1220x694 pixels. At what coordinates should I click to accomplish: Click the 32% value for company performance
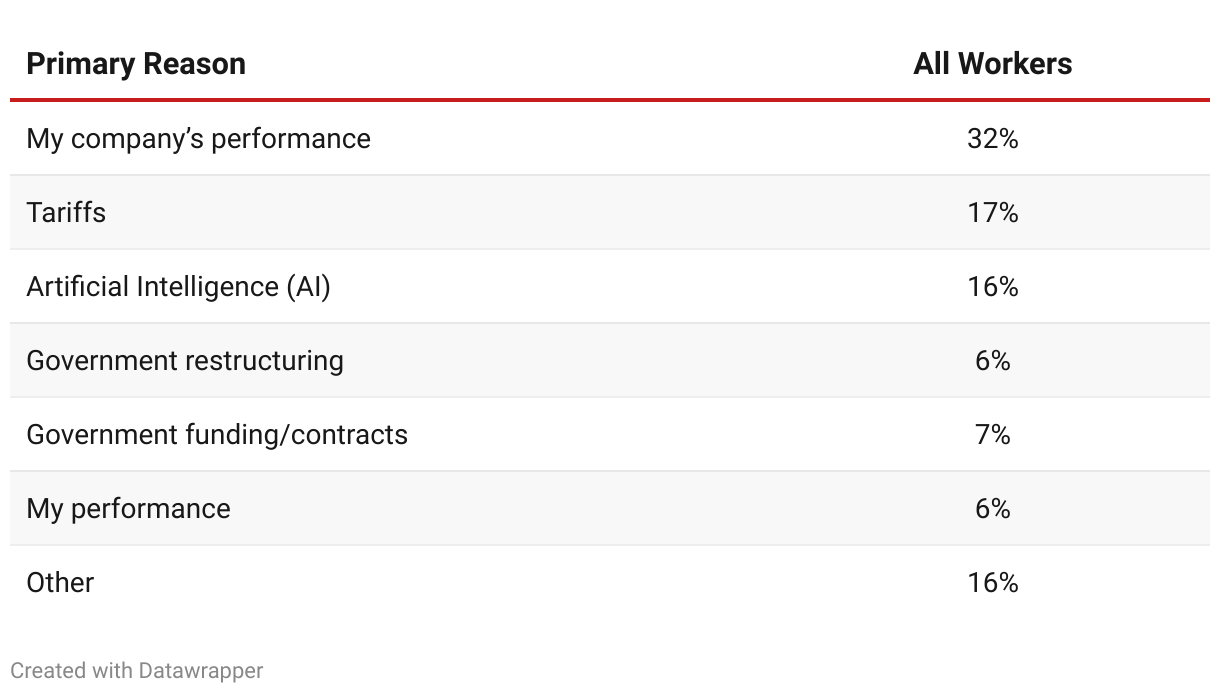coord(992,138)
